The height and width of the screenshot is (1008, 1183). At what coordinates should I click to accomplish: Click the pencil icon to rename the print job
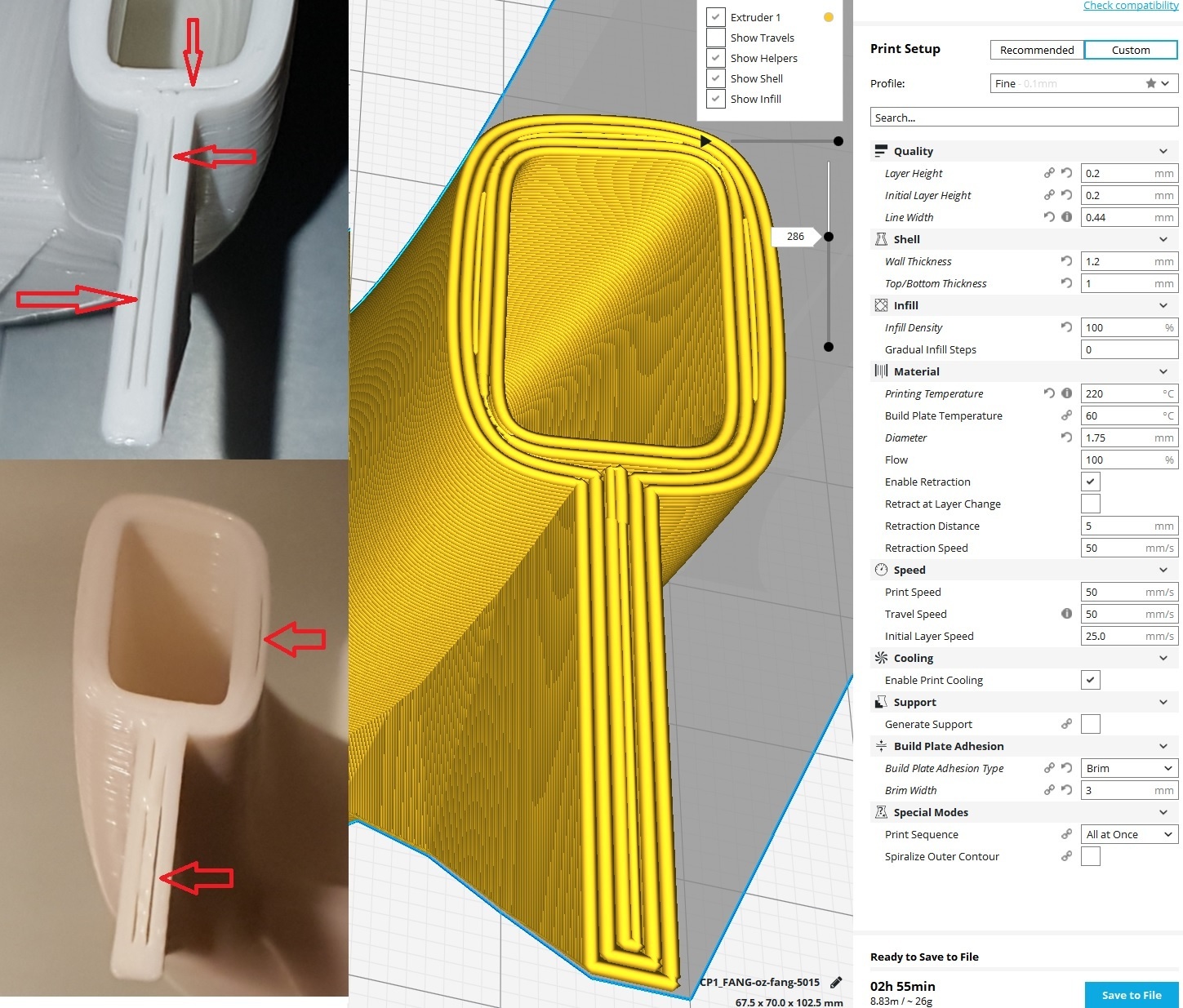pos(836,982)
